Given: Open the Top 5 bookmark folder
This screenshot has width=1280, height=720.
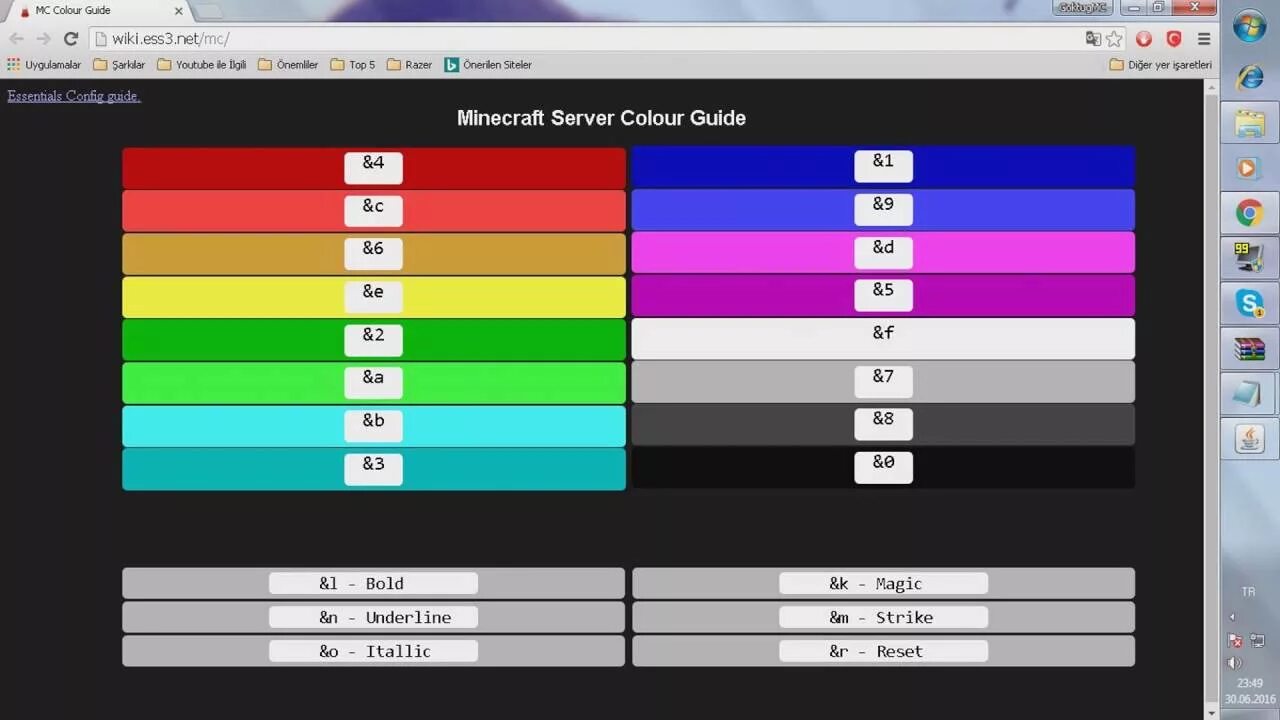Looking at the screenshot, I should 353,65.
